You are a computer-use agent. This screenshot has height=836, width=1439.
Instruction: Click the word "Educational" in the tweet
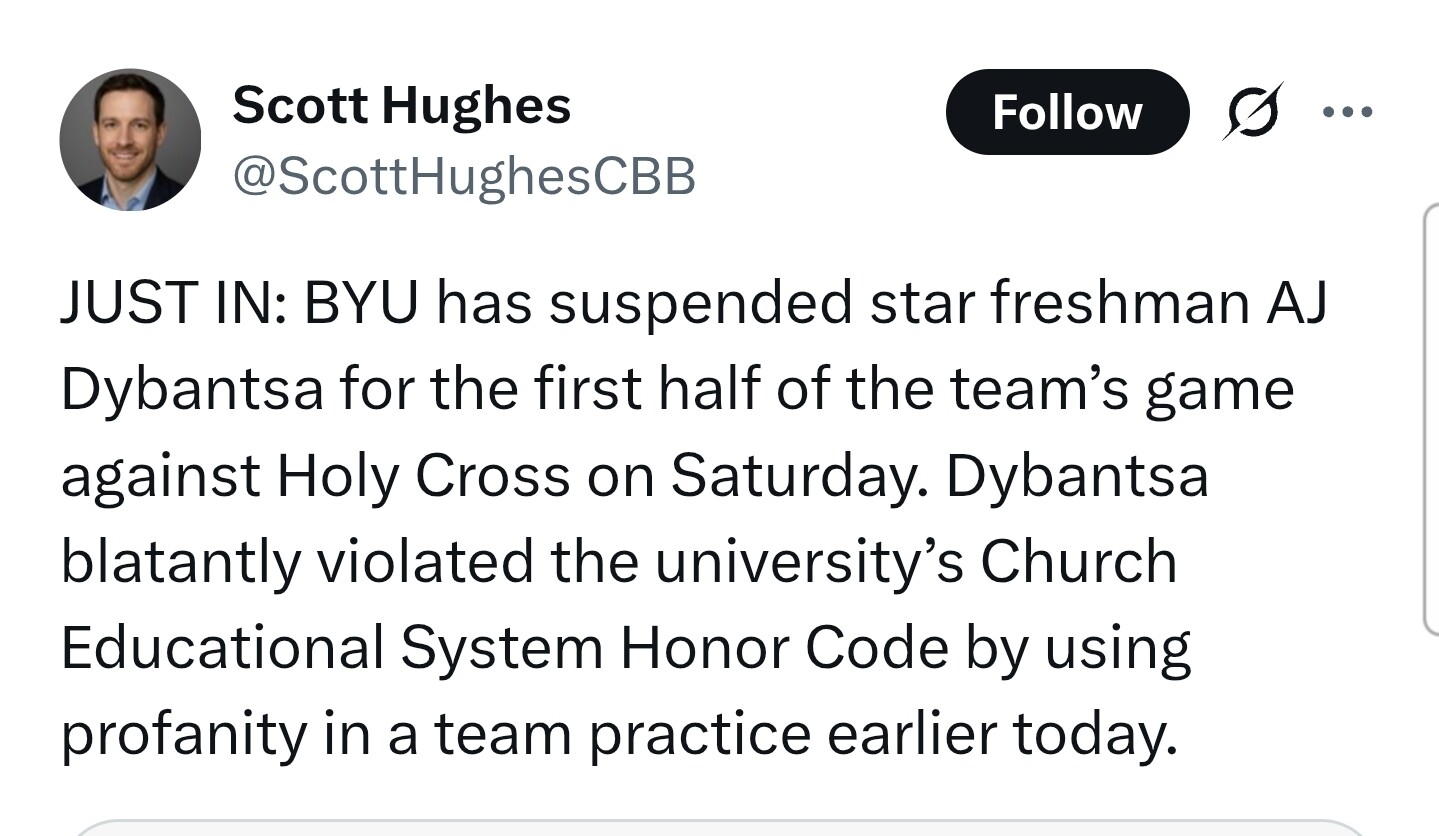[222, 648]
